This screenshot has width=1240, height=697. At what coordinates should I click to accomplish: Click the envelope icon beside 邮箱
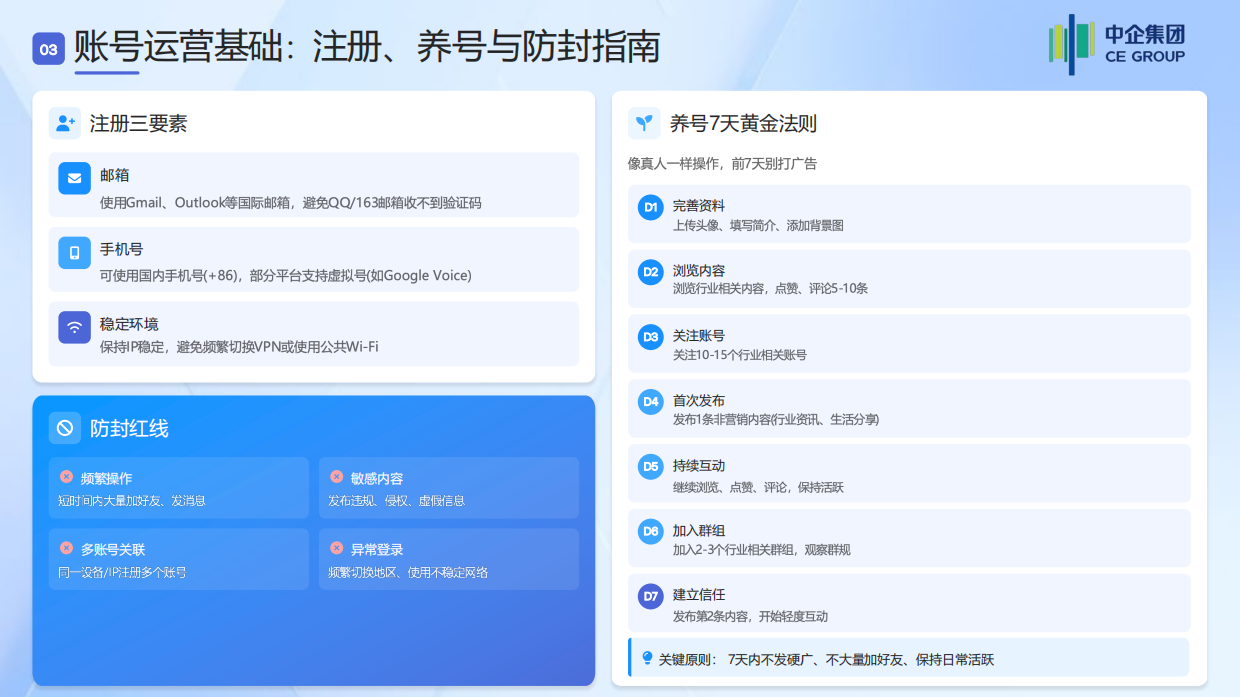pyautogui.click(x=73, y=179)
